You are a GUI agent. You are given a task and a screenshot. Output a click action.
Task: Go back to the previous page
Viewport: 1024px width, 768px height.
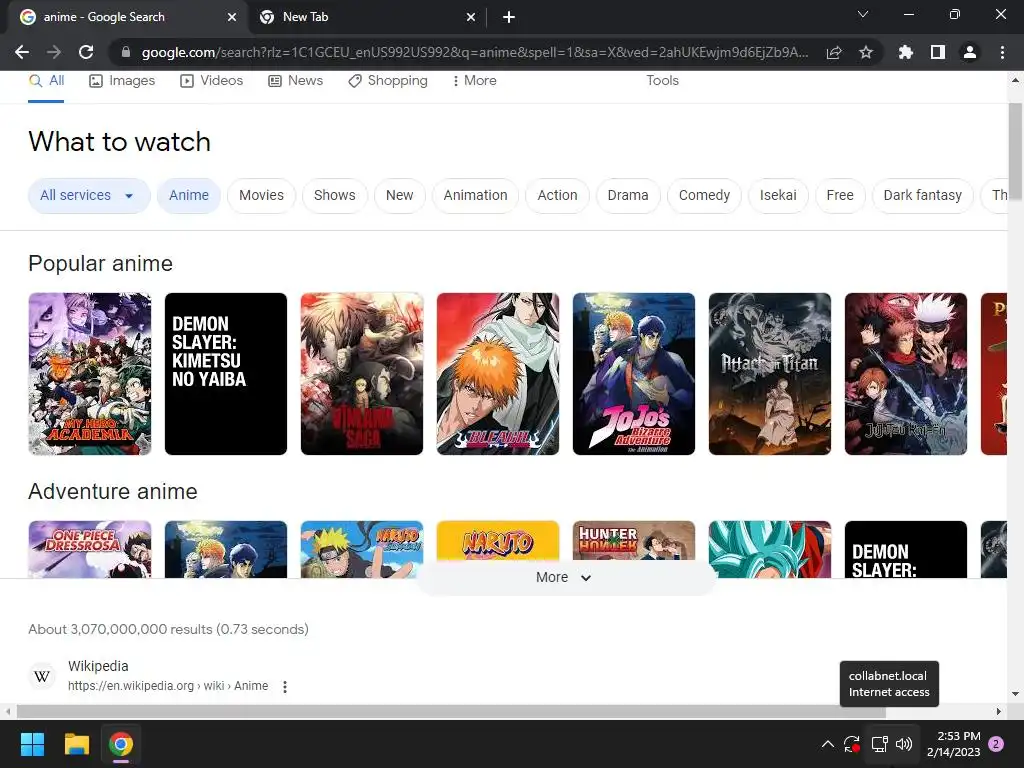tap(22, 52)
